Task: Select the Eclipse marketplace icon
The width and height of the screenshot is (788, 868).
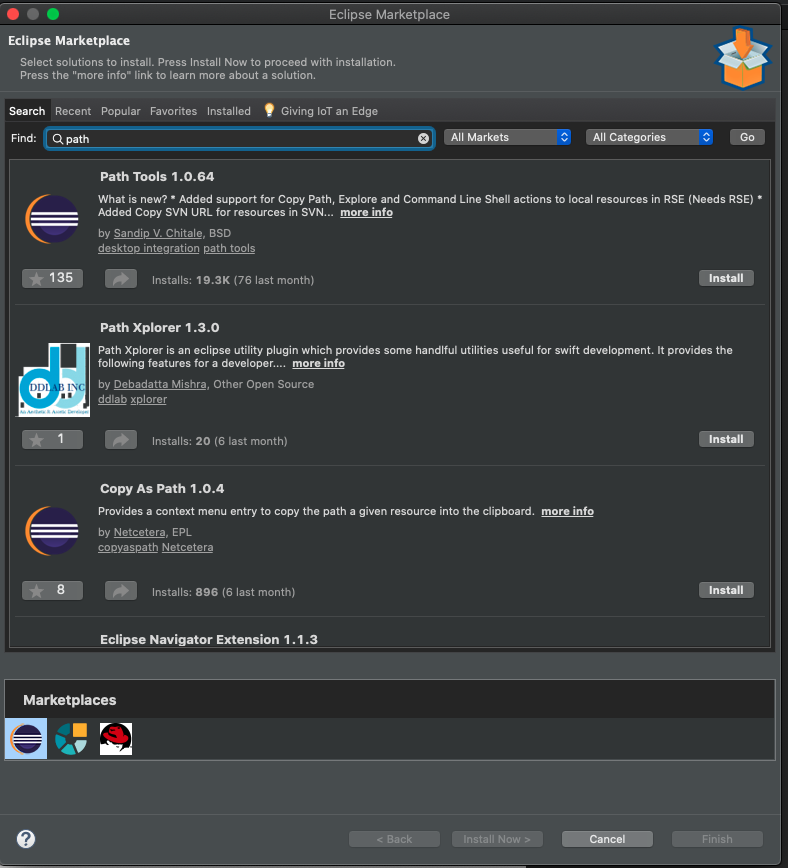Action: [26, 738]
